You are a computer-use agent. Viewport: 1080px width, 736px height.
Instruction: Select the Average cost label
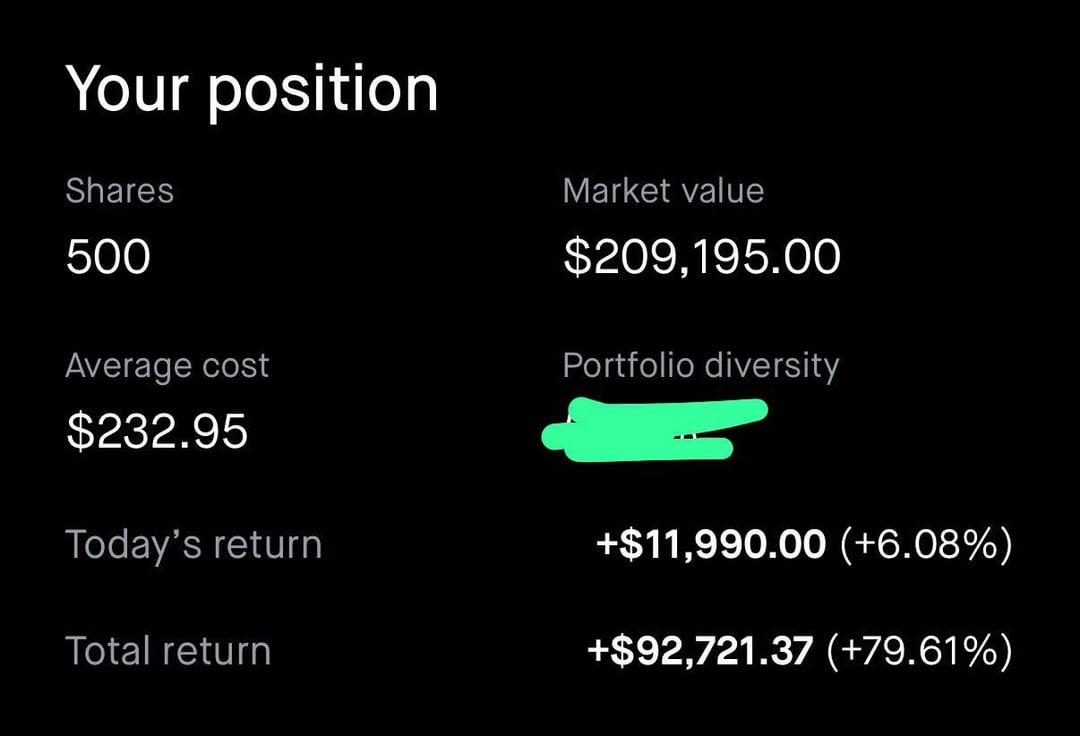tap(167, 366)
